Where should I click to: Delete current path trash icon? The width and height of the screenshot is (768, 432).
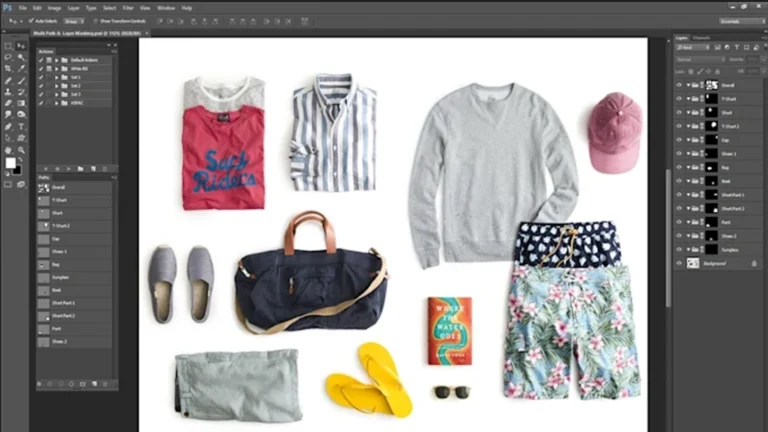(x=105, y=384)
